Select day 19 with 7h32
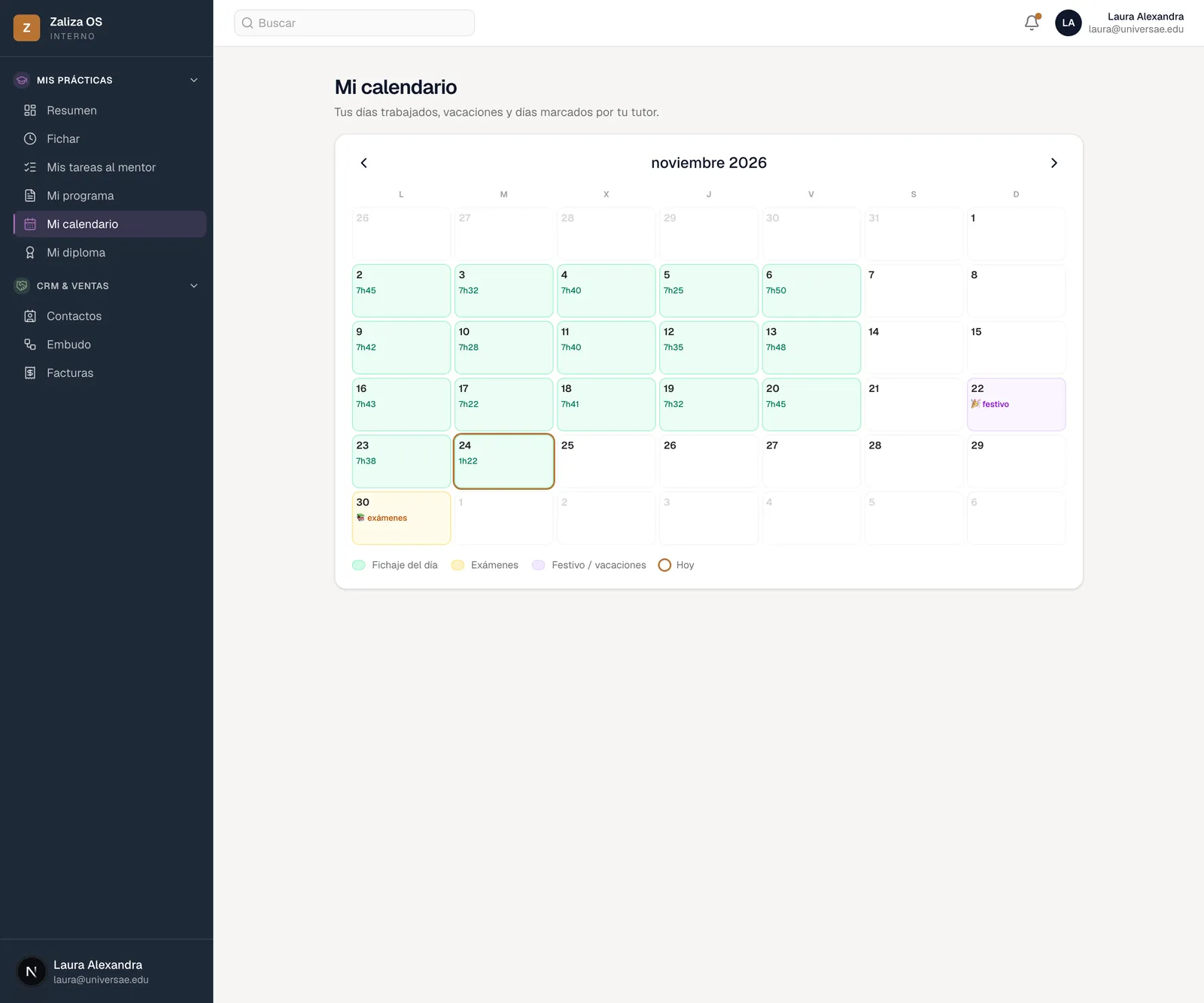 coord(709,404)
